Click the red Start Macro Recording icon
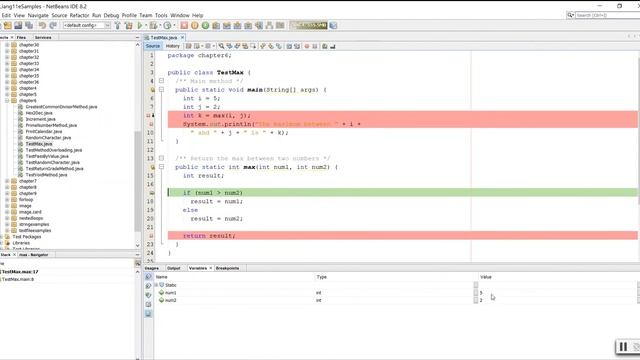The image size is (640, 360). click(x=307, y=46)
